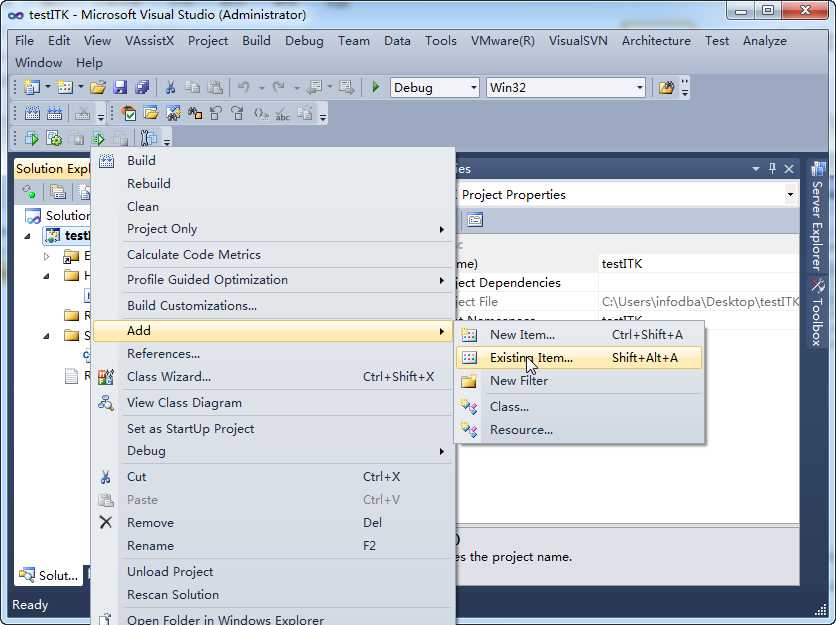Switch to the Solut... bottom tab
The height and width of the screenshot is (625, 836).
pyautogui.click(x=49, y=575)
